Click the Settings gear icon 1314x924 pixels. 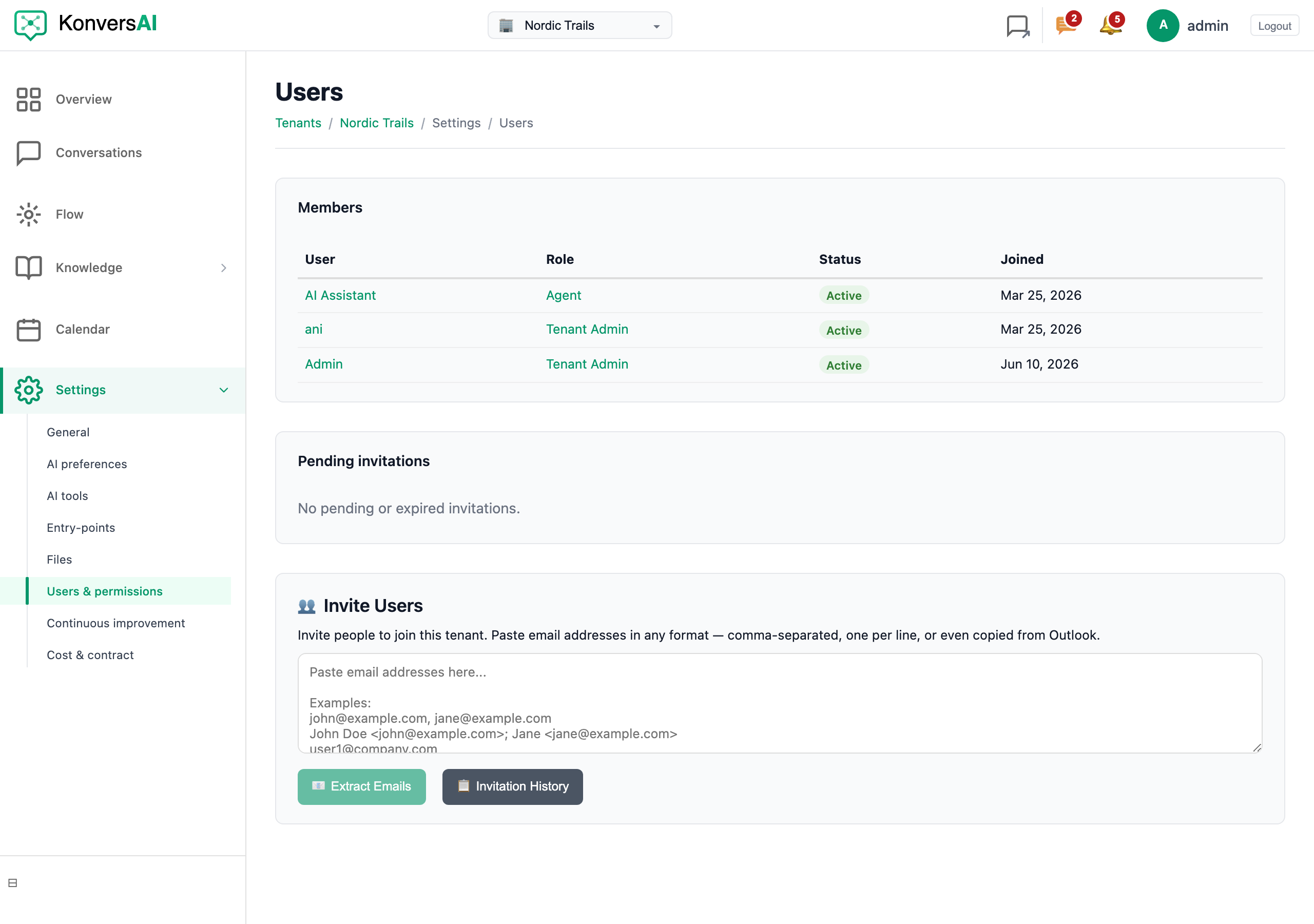(x=29, y=391)
